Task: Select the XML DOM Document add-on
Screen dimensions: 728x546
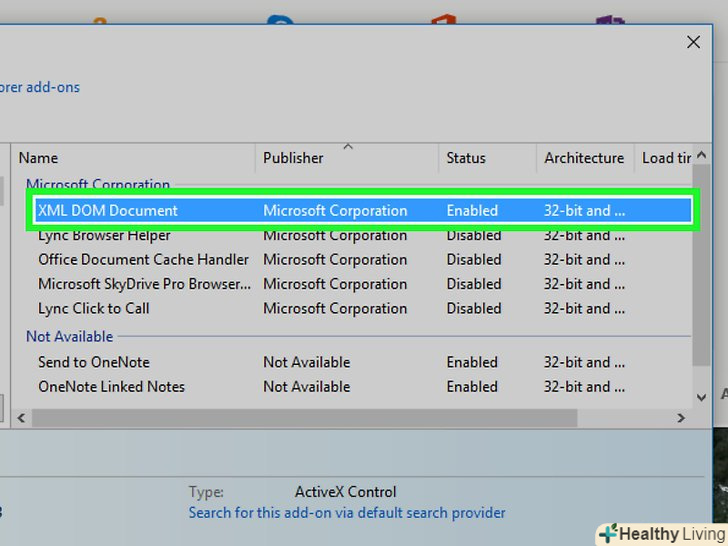Action: (x=108, y=211)
